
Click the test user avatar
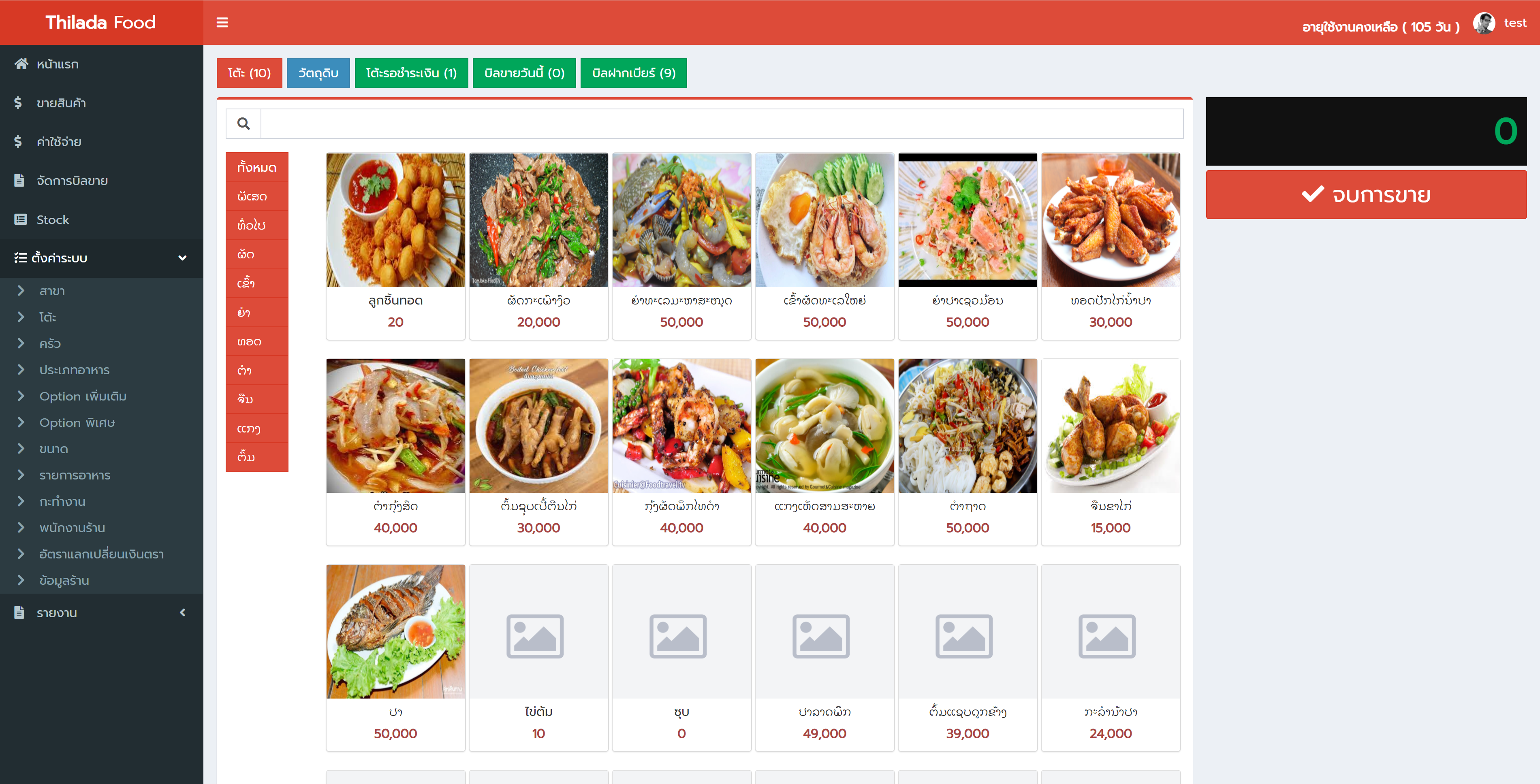[1484, 23]
